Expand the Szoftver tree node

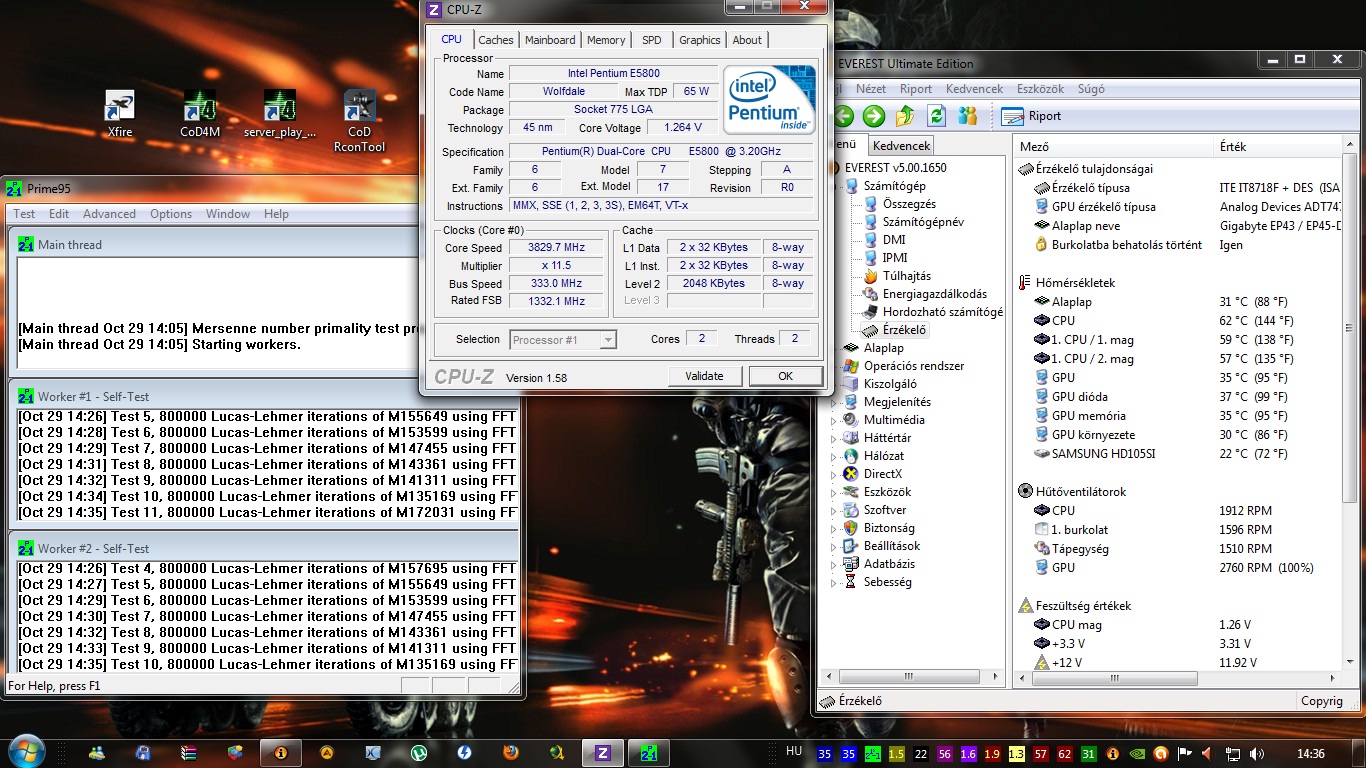(x=834, y=510)
